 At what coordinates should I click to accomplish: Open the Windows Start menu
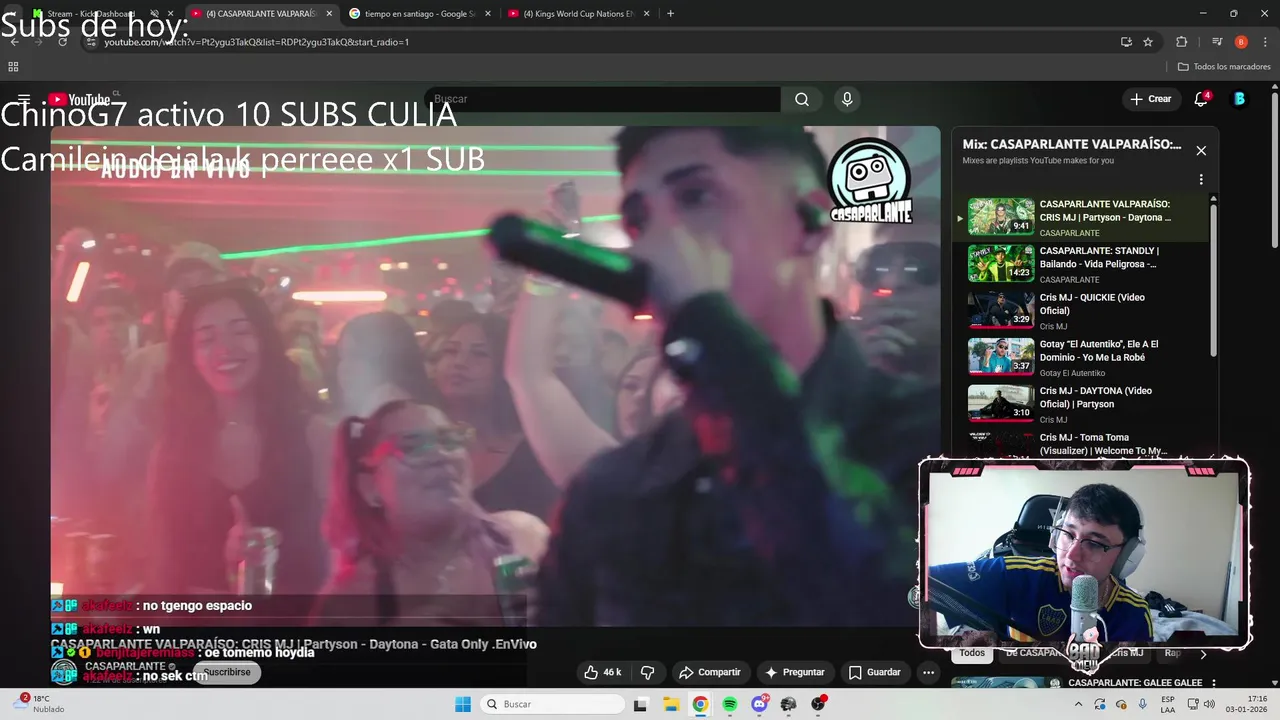463,704
